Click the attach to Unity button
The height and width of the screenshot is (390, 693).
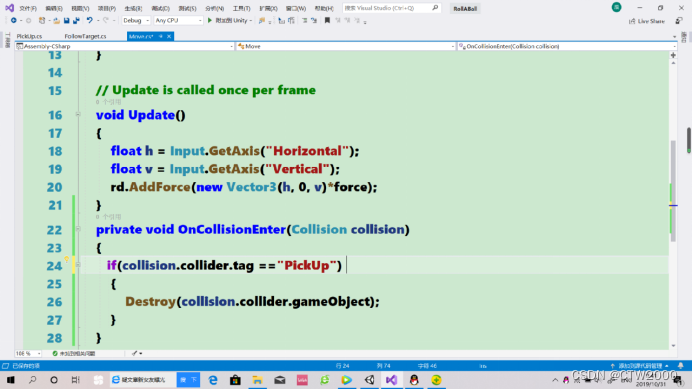click(x=228, y=20)
